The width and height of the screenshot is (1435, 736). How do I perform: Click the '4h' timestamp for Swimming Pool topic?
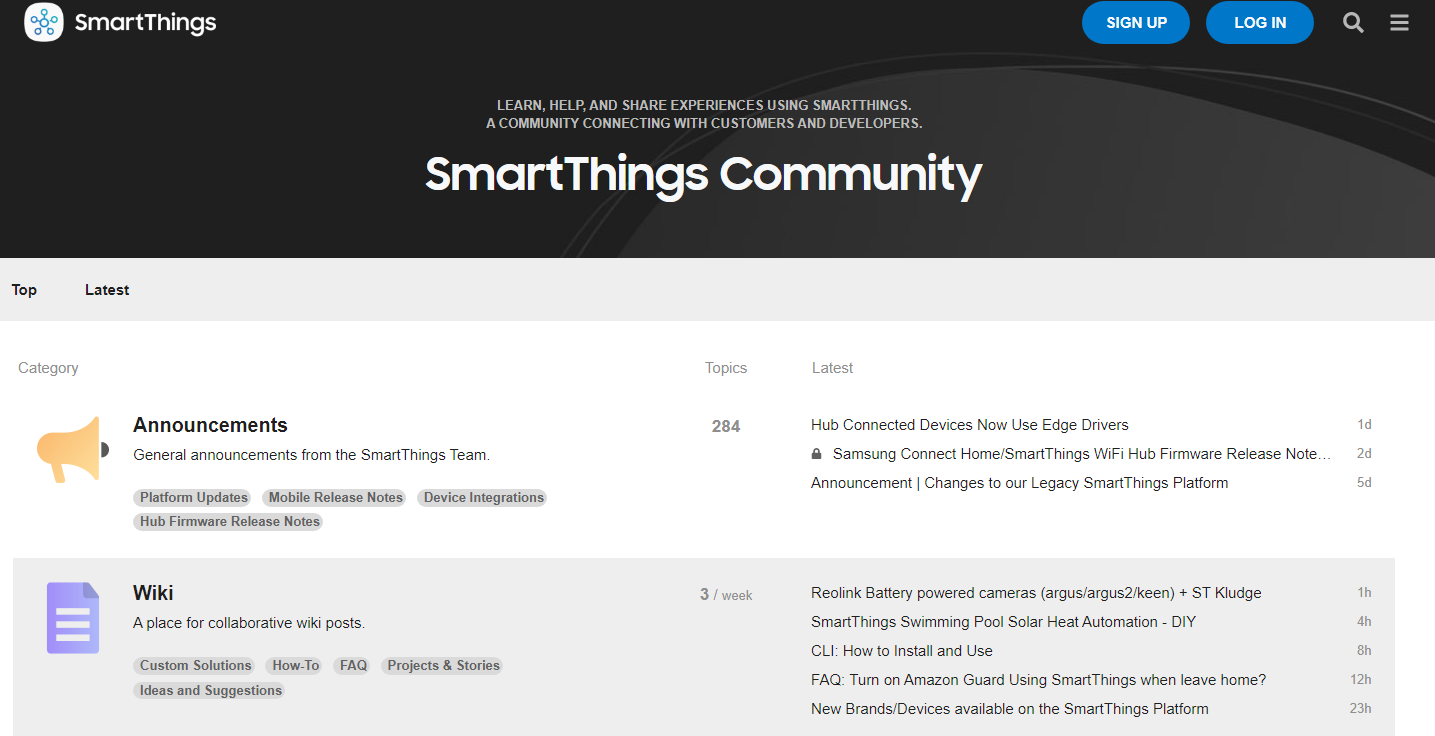point(1364,622)
